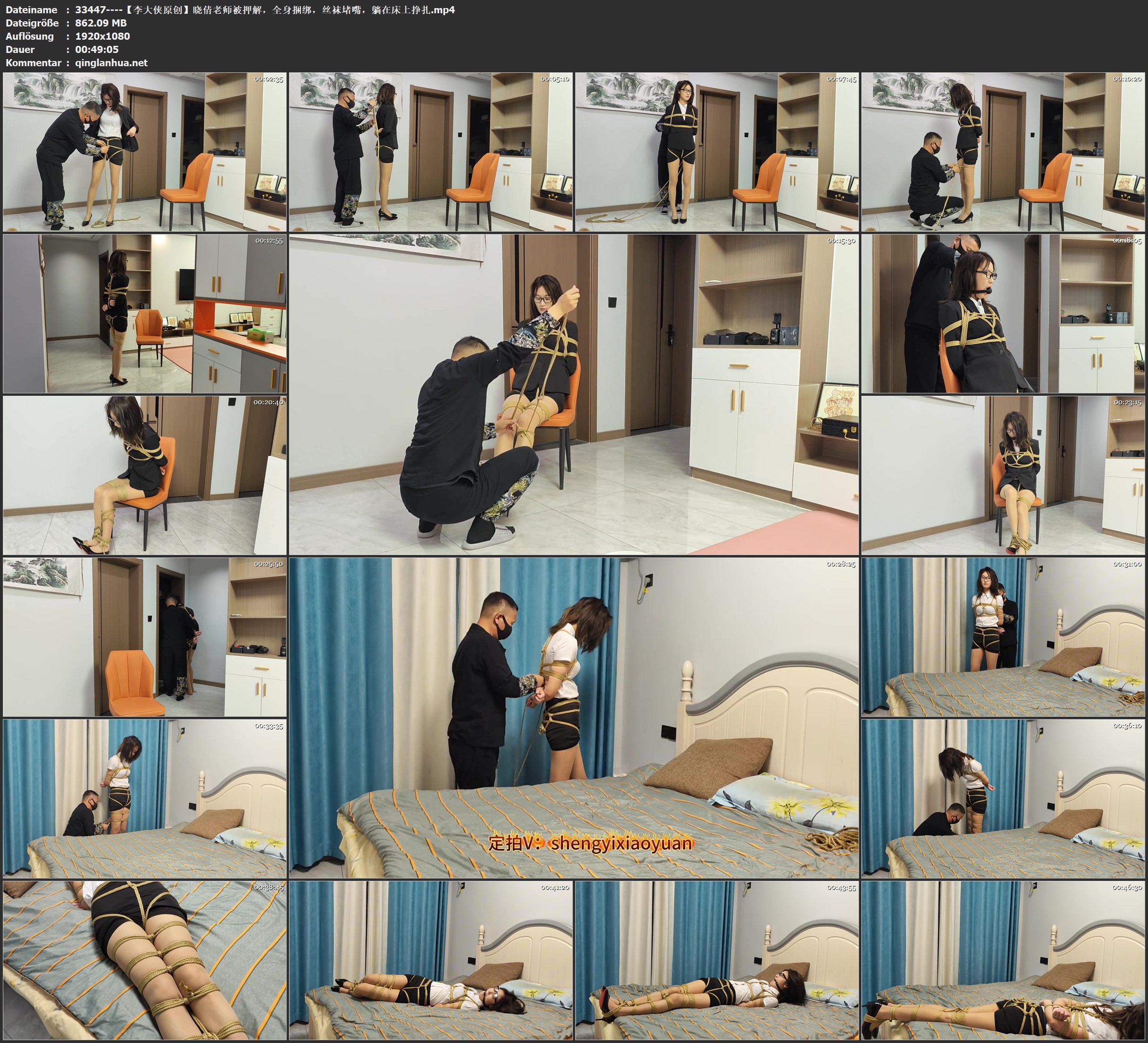Click the 1920x1080 resolution value

click(x=103, y=36)
